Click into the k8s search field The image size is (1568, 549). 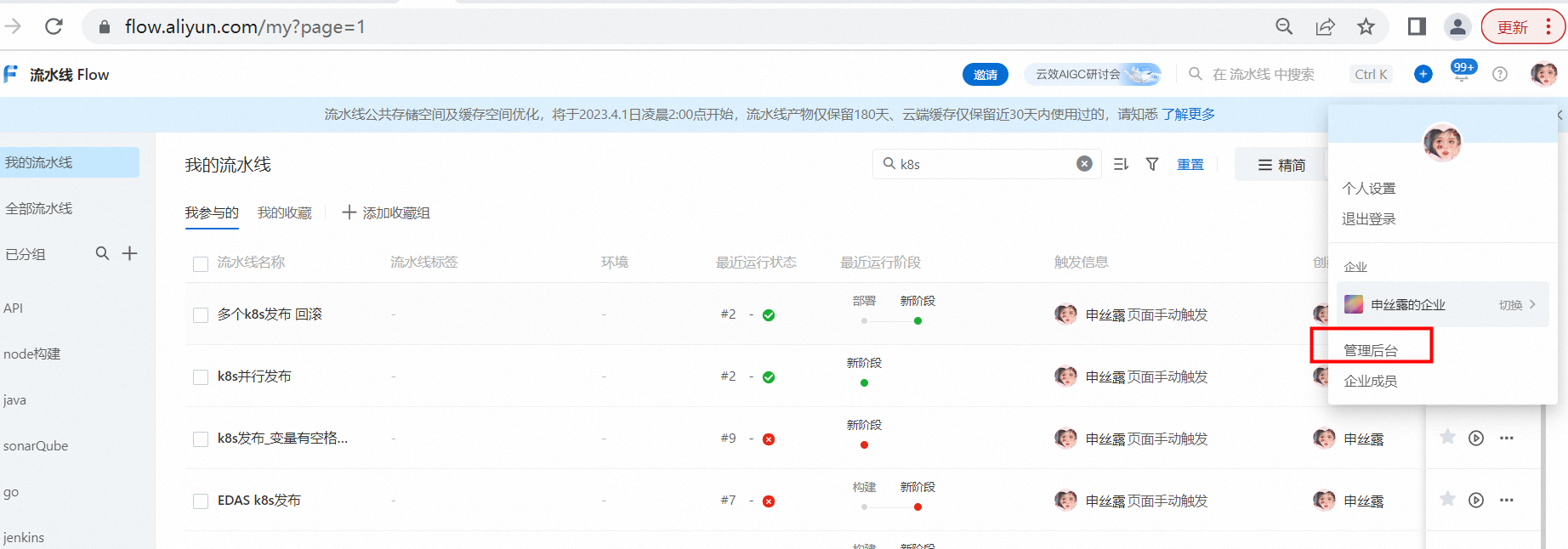pyautogui.click(x=985, y=164)
